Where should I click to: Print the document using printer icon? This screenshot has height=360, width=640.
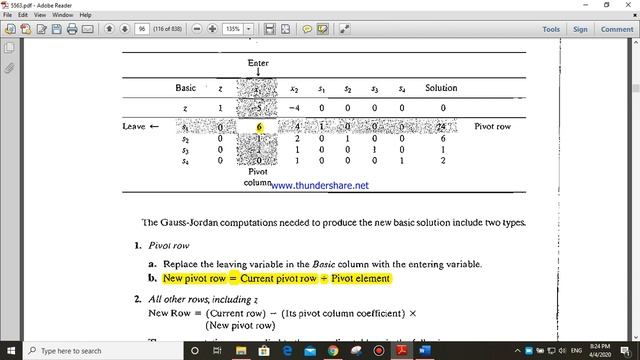[72, 29]
